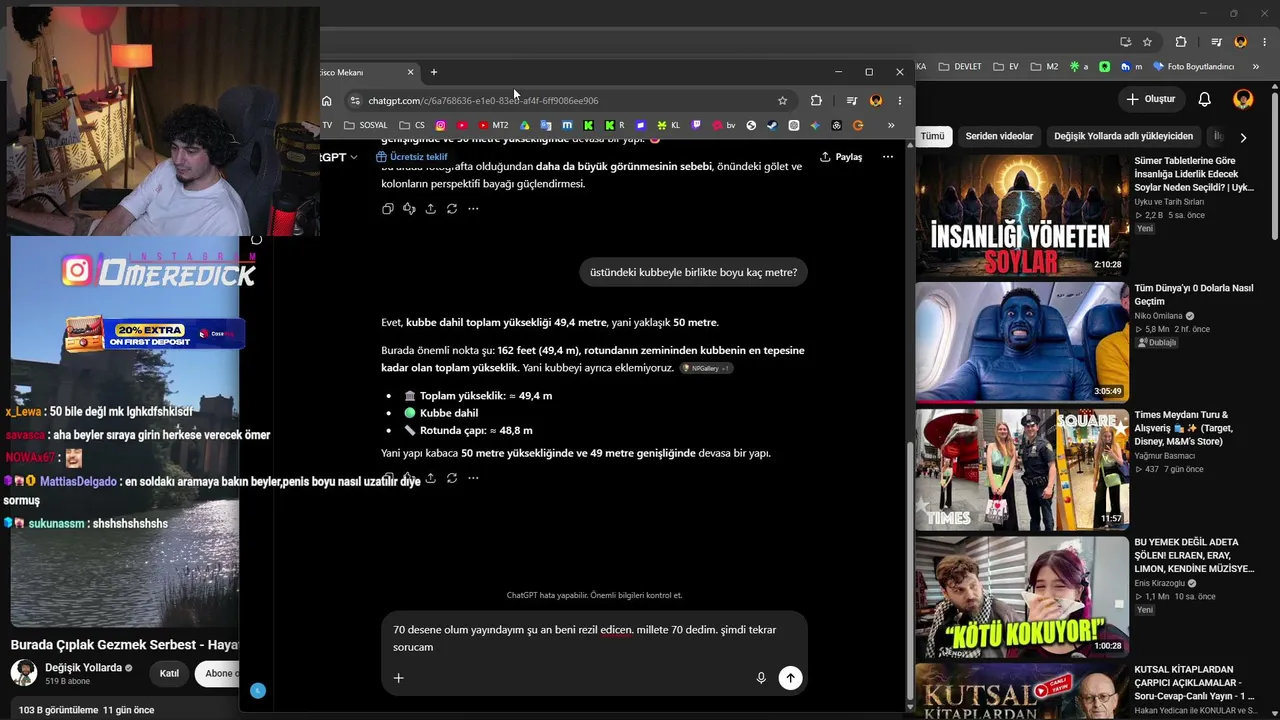Image resolution: width=1280 pixels, height=720 pixels.
Task: Show more YouTube filter chips
Action: (1243, 137)
